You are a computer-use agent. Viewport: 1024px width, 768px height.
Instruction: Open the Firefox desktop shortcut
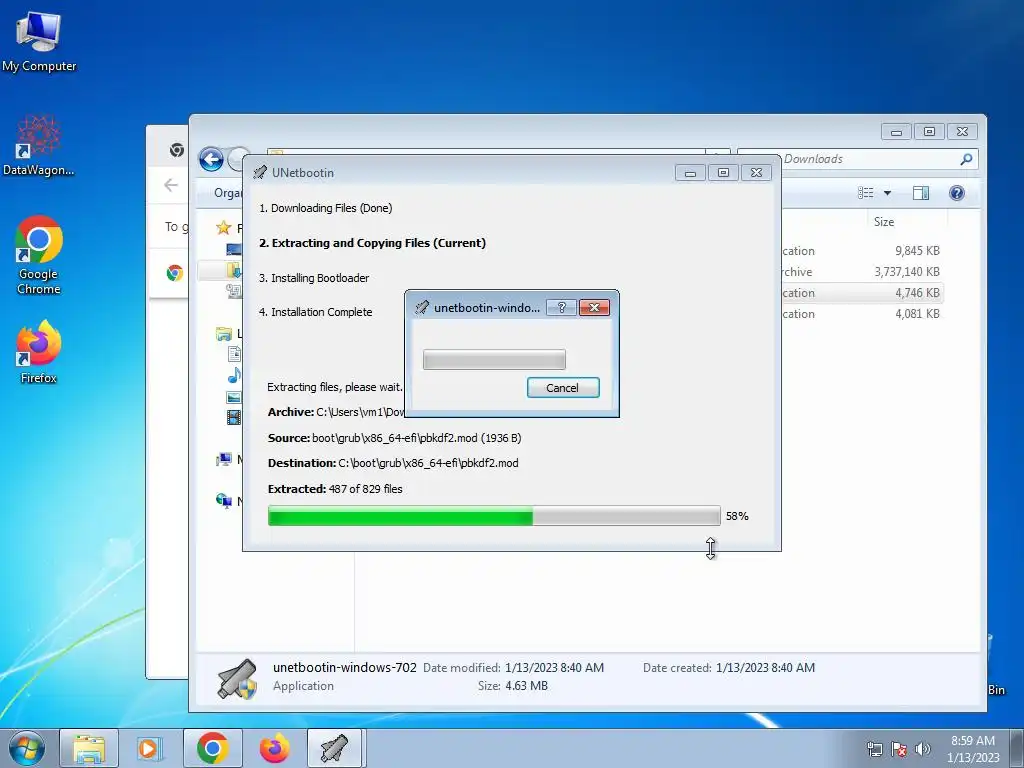pos(39,351)
